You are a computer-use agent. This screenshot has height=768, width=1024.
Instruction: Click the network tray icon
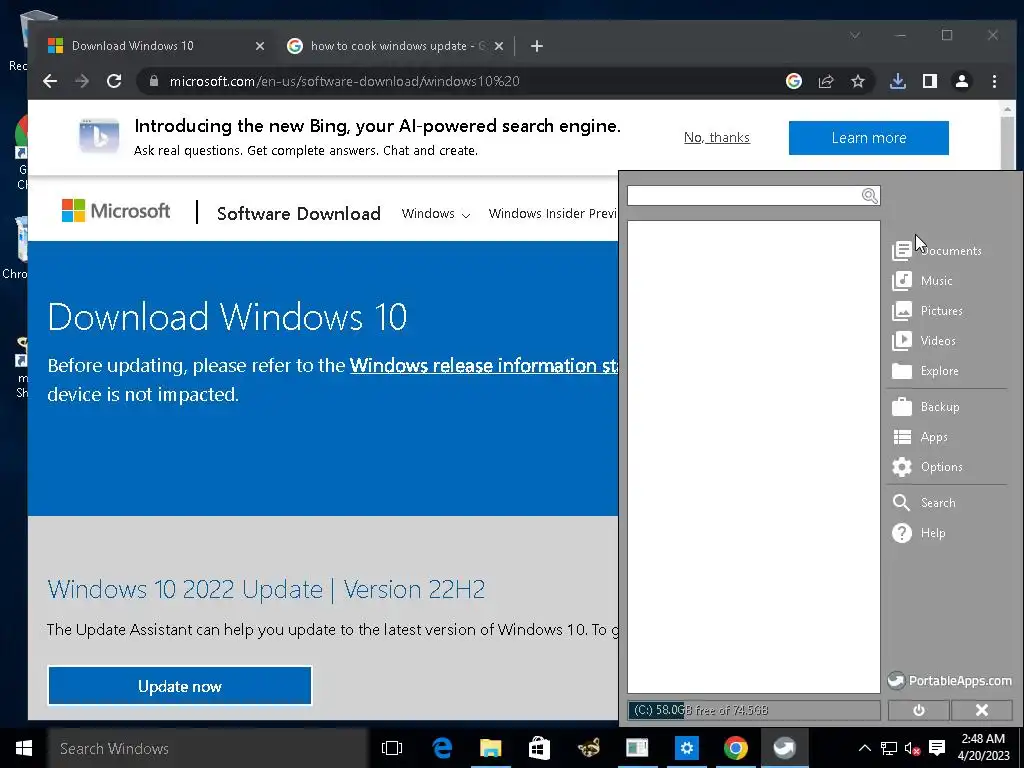[888, 748]
